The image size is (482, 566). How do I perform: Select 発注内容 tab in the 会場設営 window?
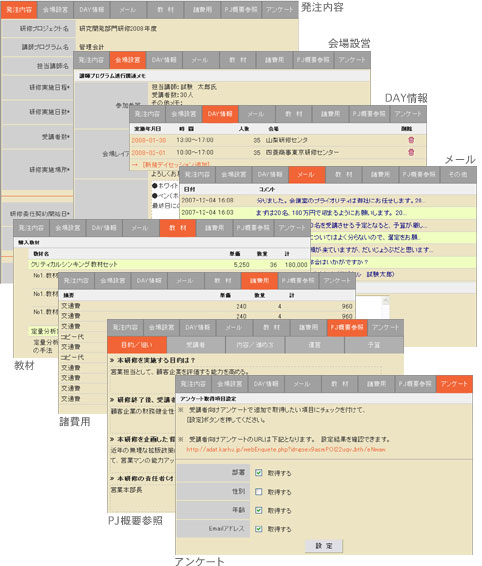(x=91, y=60)
